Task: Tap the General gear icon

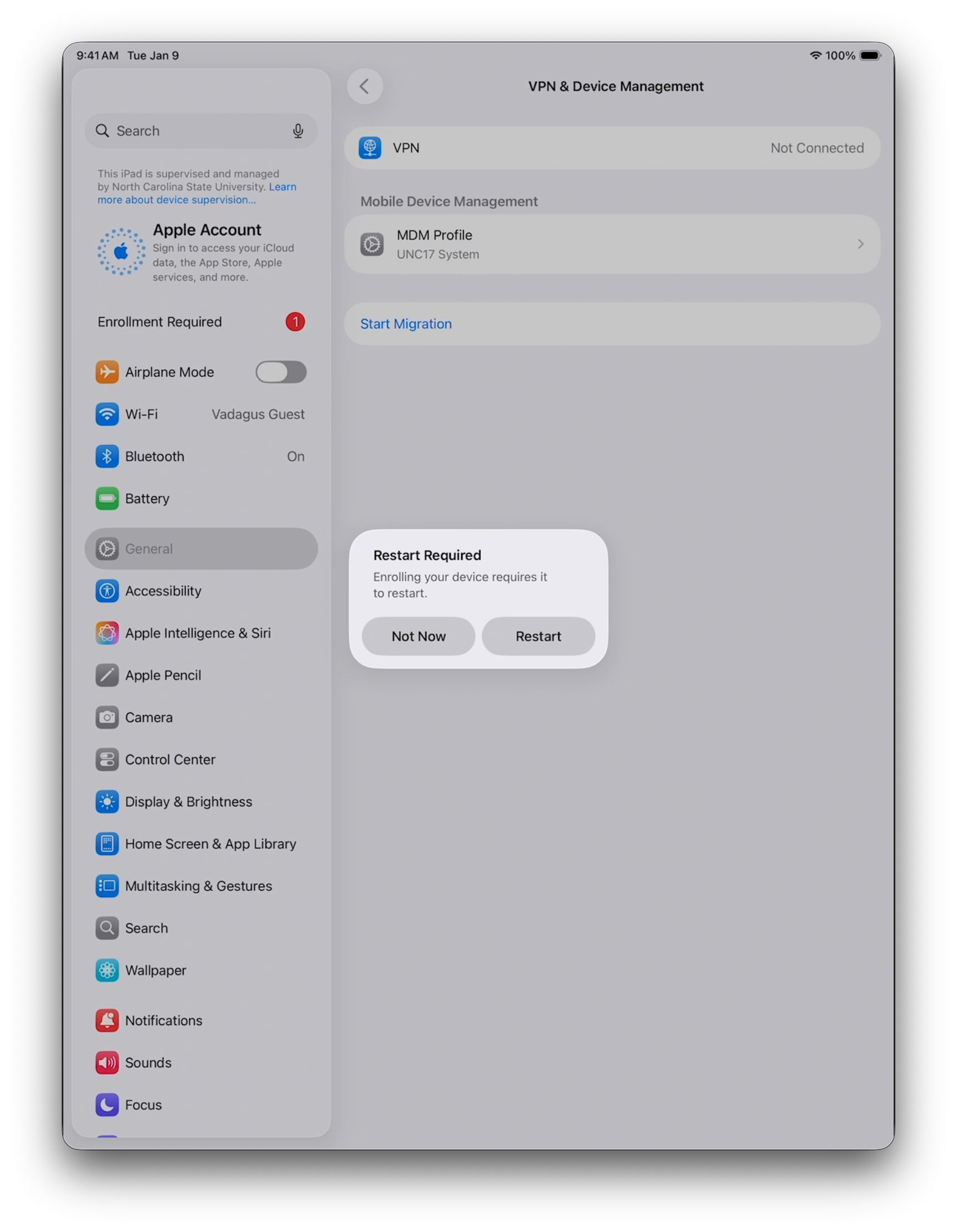Action: (x=107, y=549)
